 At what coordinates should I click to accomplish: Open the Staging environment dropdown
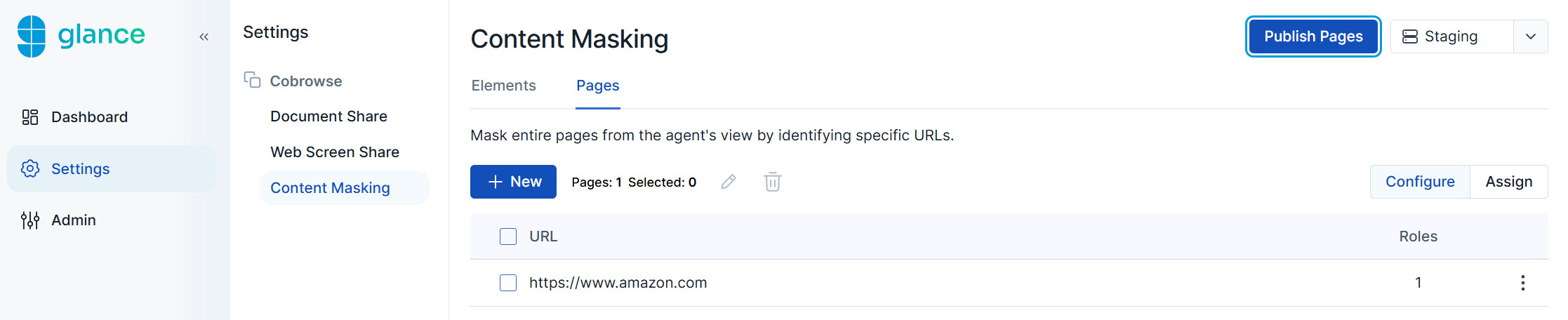[1451, 36]
